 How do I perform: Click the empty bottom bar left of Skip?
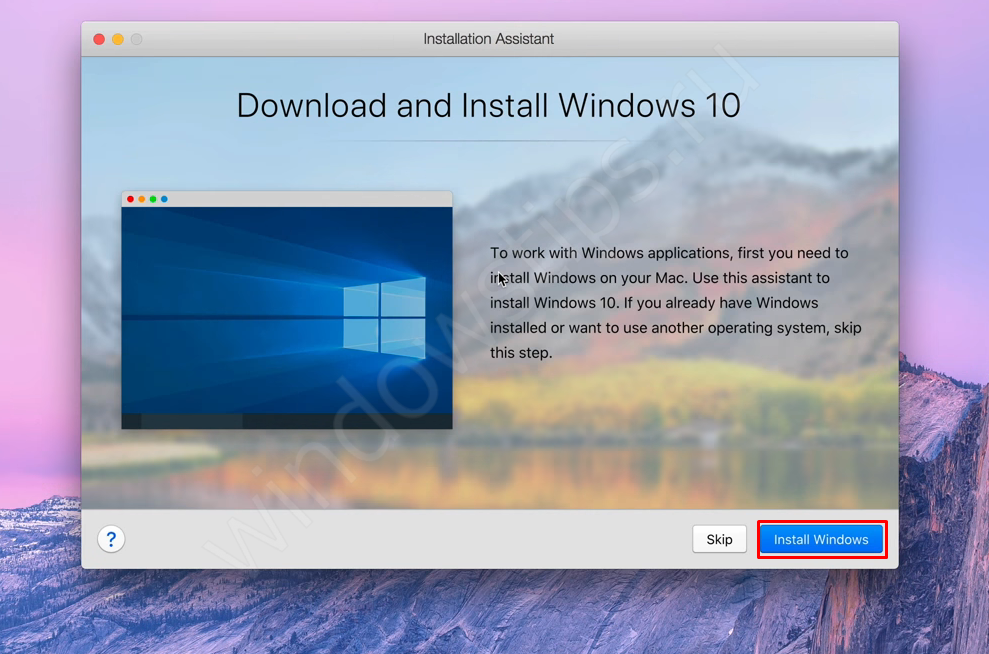coord(400,539)
